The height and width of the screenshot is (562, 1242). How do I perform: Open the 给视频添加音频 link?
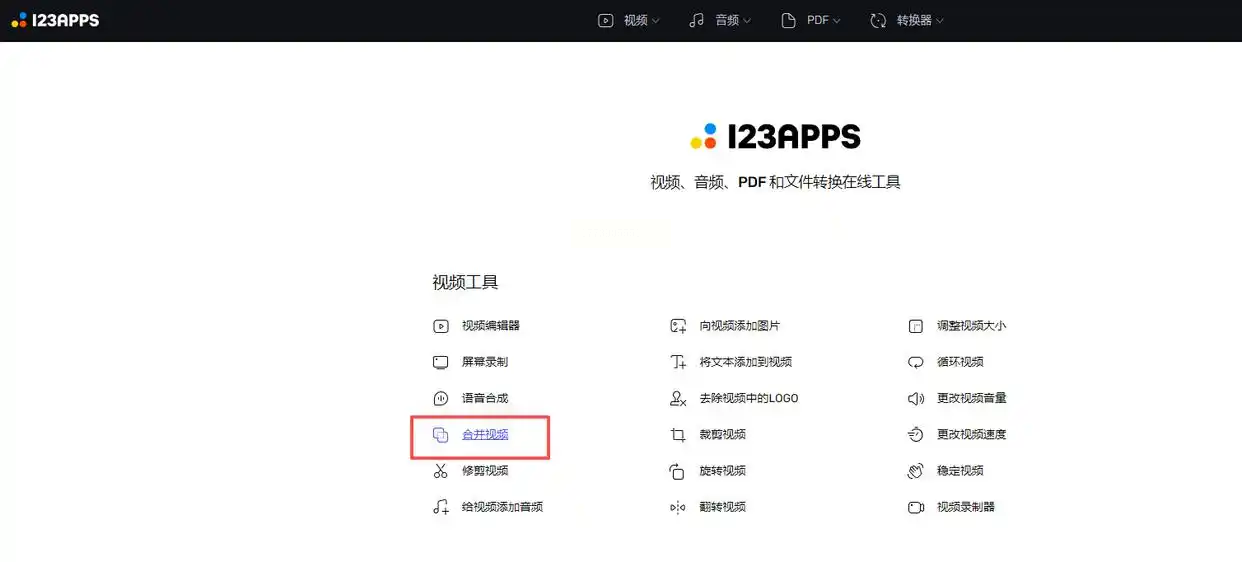(502, 507)
